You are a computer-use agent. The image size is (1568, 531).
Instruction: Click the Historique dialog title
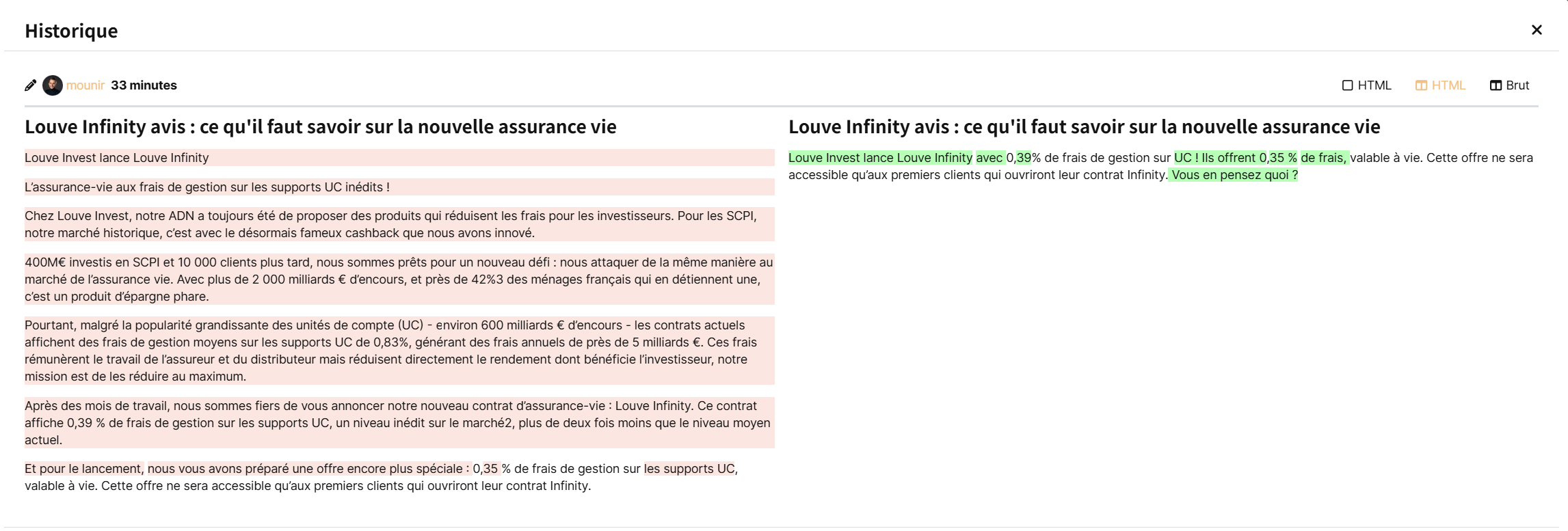point(71,31)
